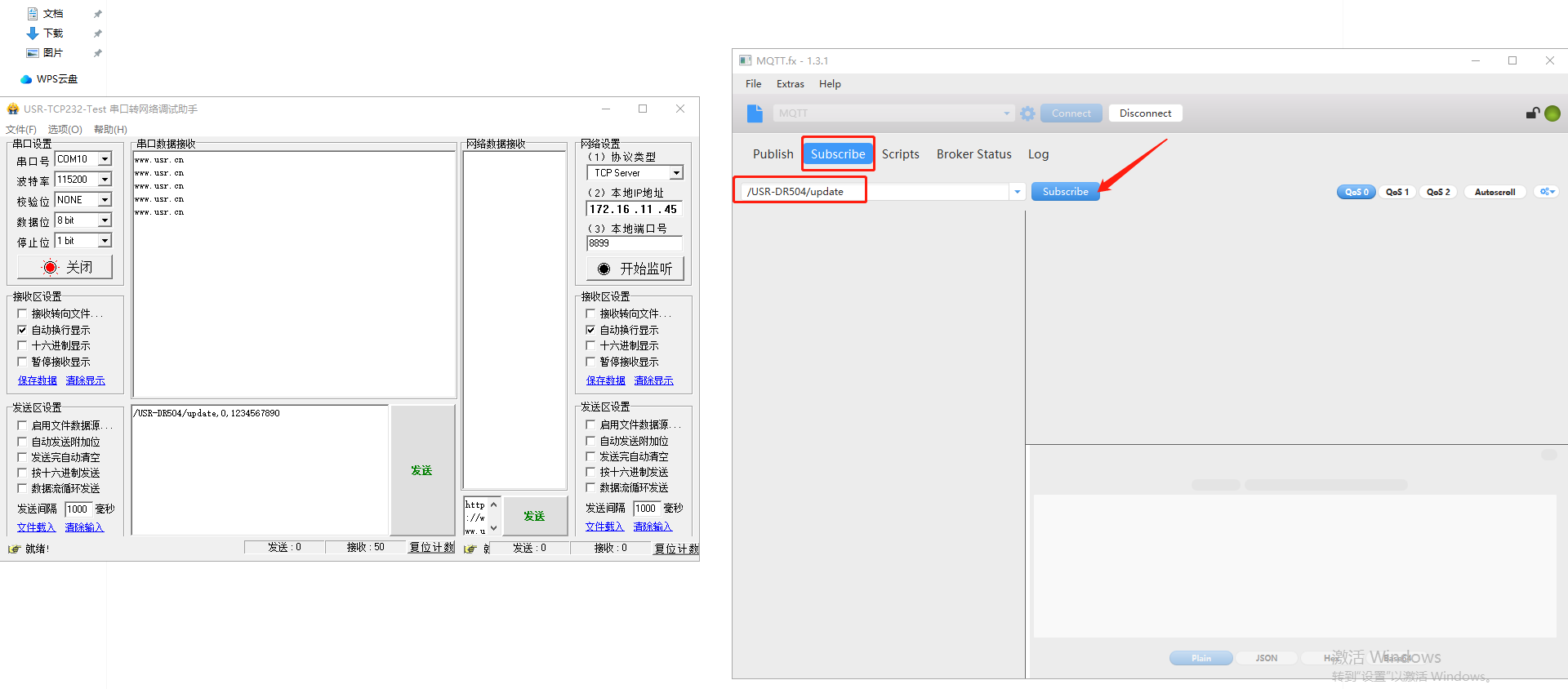Click the unlocked padlock icon in MQTT.fx
The image size is (1568, 689).
click(1532, 113)
